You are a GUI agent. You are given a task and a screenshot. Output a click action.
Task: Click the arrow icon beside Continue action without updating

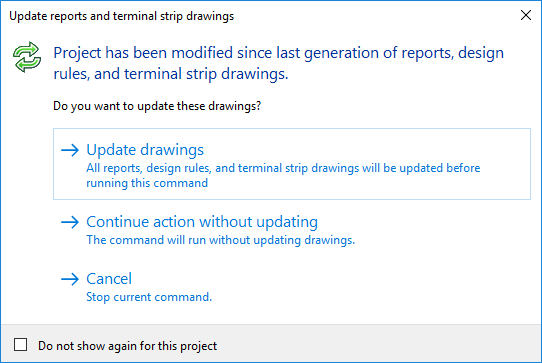pyautogui.click(x=70, y=222)
